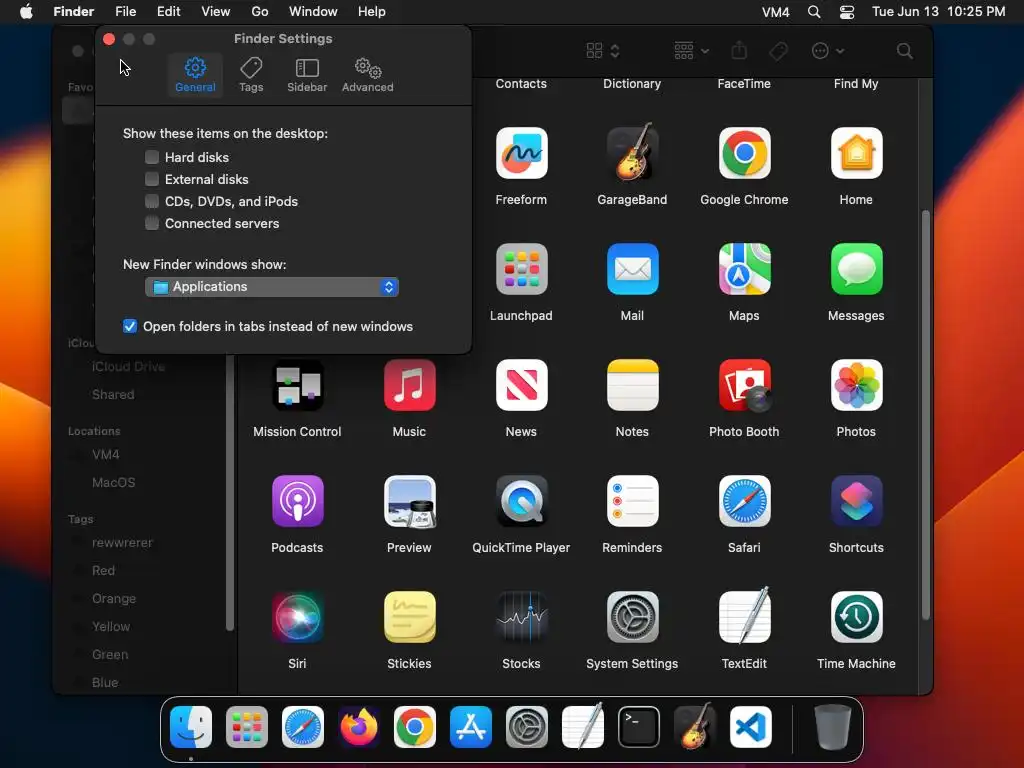Open Launchpad from Applications grid
The image size is (1024, 768).
point(521,269)
